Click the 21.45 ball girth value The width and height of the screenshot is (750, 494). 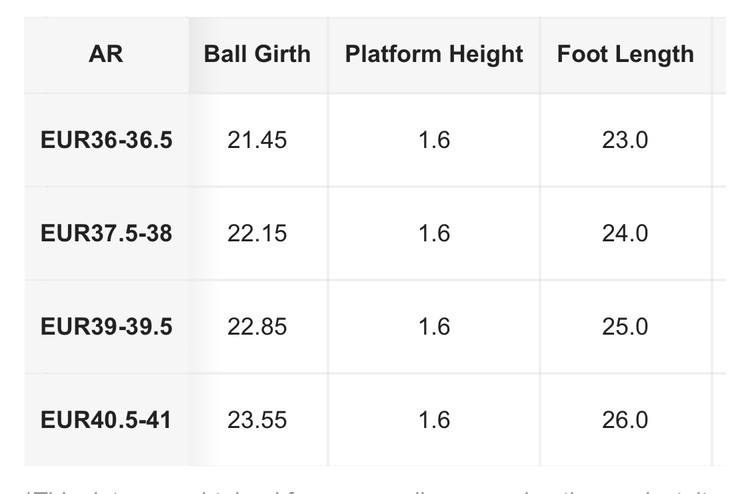click(x=257, y=140)
